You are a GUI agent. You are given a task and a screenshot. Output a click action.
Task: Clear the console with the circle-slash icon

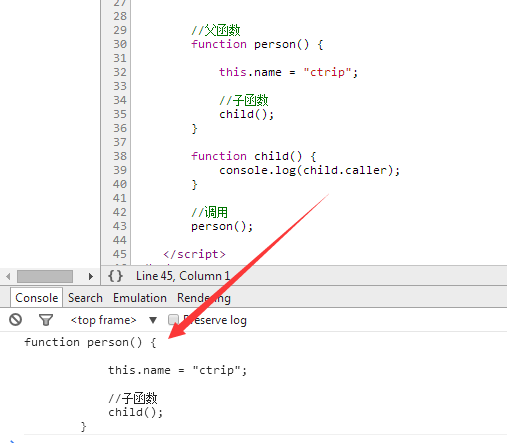[x=15, y=320]
